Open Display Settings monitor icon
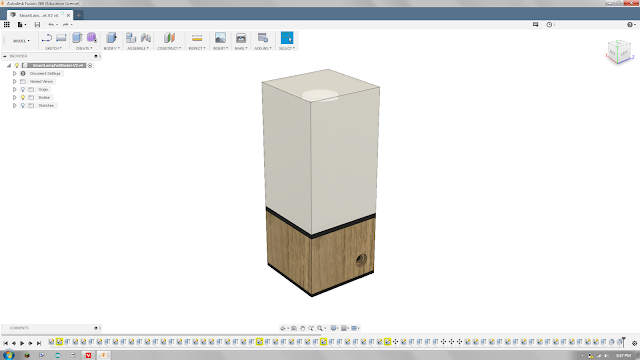 (334, 328)
